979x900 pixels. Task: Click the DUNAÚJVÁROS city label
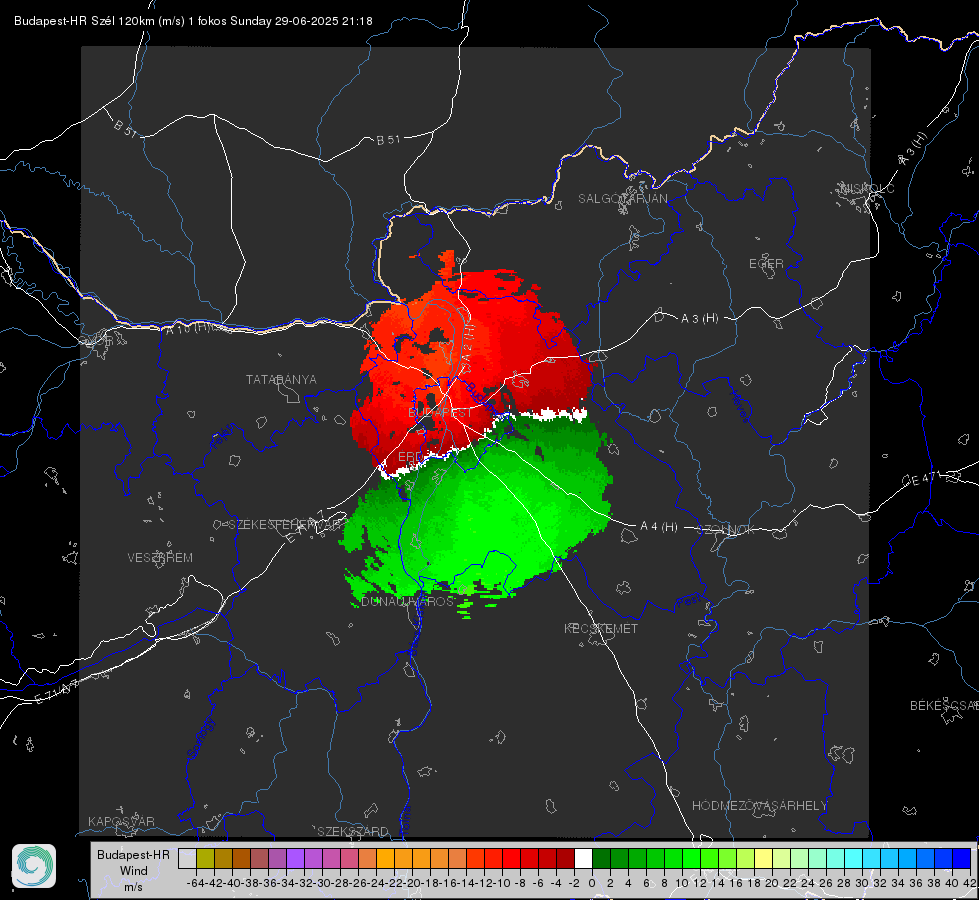click(x=408, y=601)
